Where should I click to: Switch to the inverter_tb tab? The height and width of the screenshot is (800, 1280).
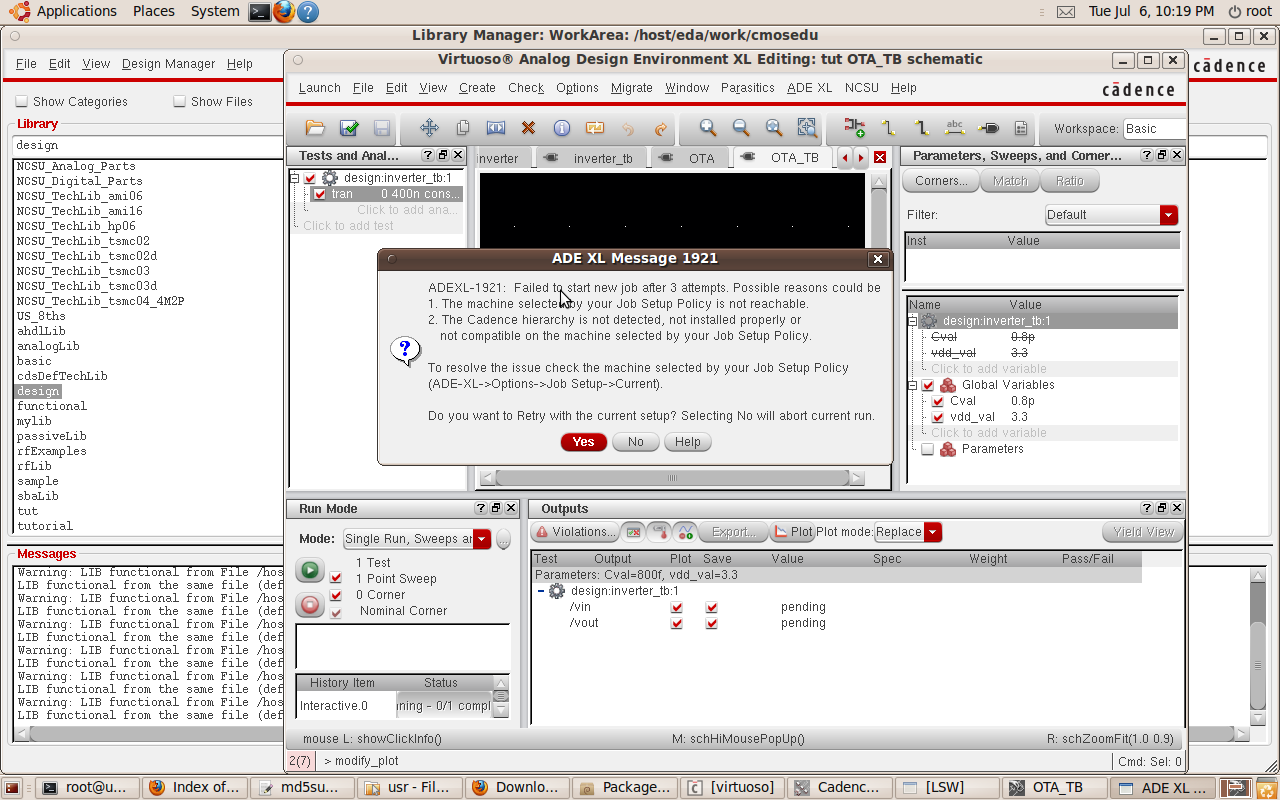(592, 158)
